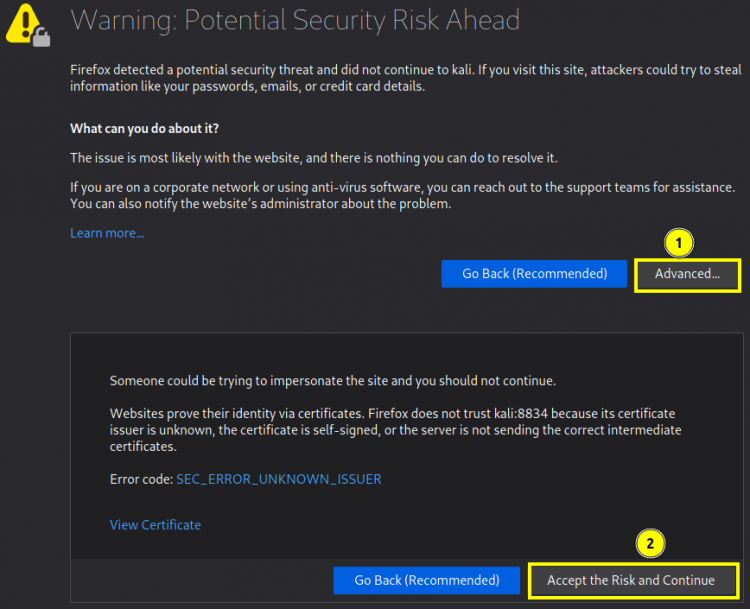Click Go Back (Recommended) in the advanced panel
The height and width of the screenshot is (609, 750).
pos(427,580)
